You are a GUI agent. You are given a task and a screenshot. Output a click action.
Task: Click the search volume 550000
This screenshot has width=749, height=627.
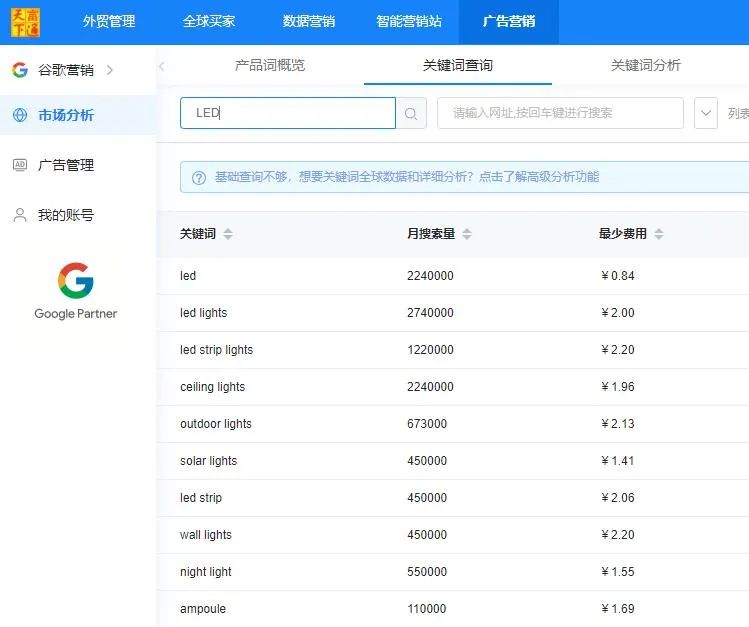click(427, 572)
